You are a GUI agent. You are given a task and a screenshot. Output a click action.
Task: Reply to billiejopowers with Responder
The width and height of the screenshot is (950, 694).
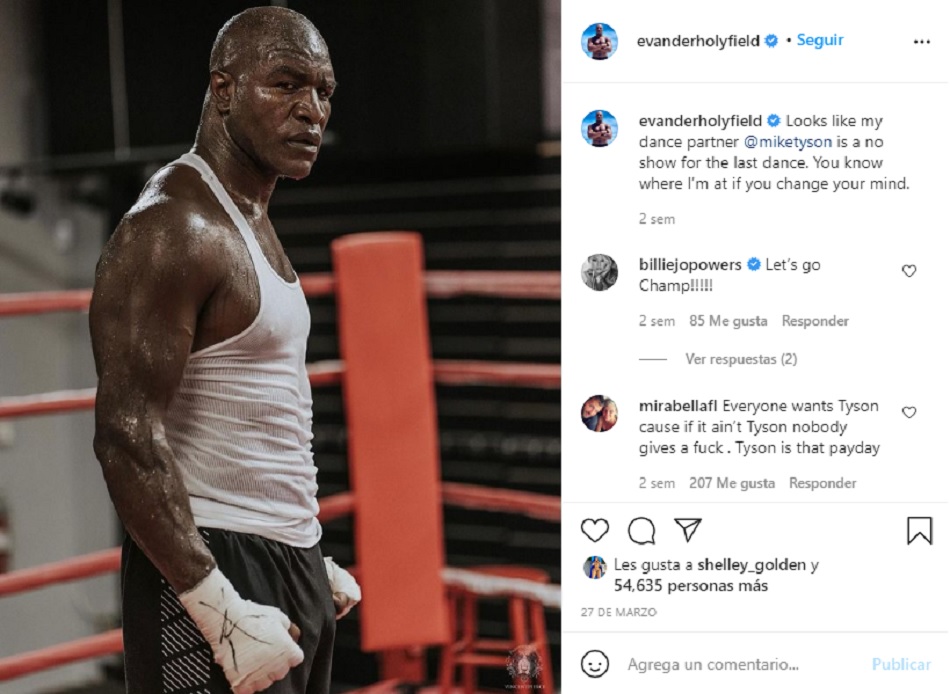[x=815, y=321]
